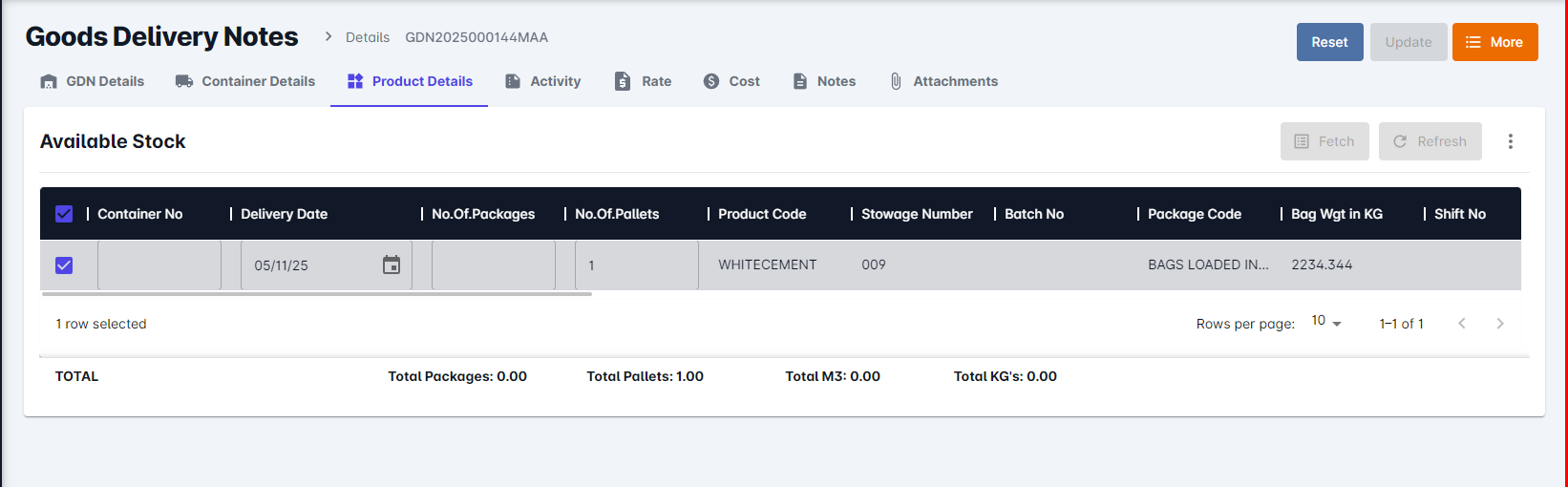Click the Cost dollar coin icon
Screen dimensions: 1568x487
711,81
